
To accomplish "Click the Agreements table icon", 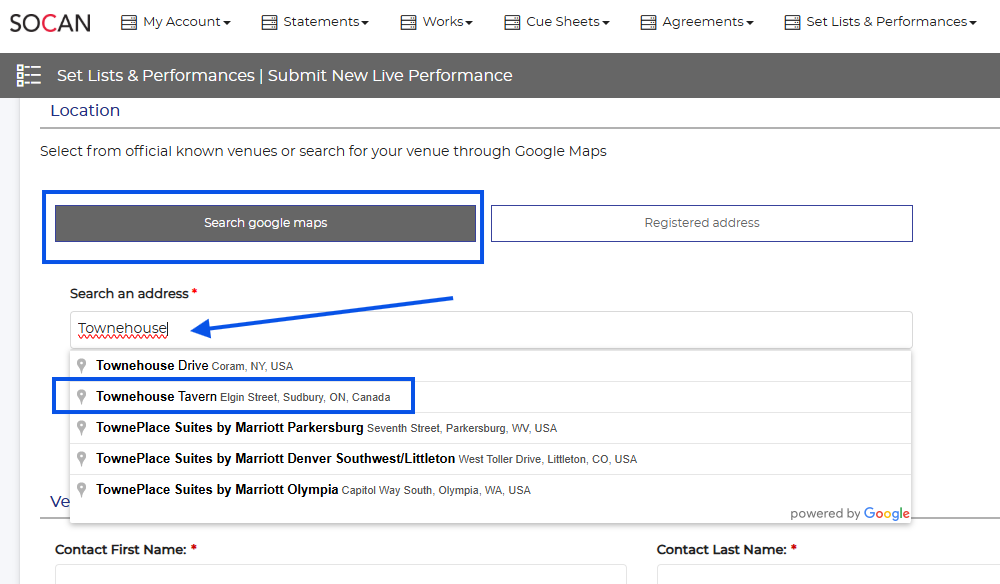I will pos(648,22).
